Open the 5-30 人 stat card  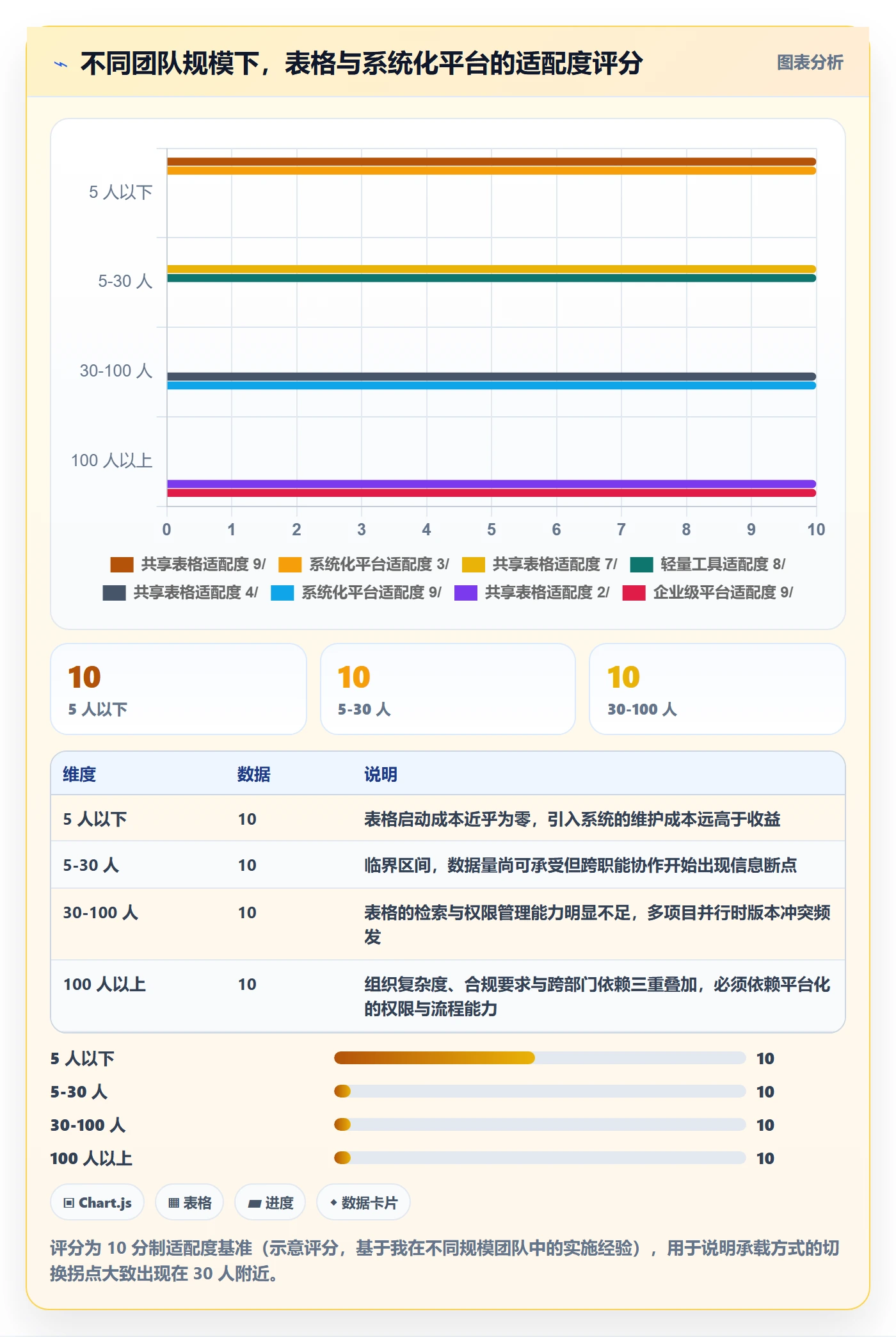click(x=448, y=689)
